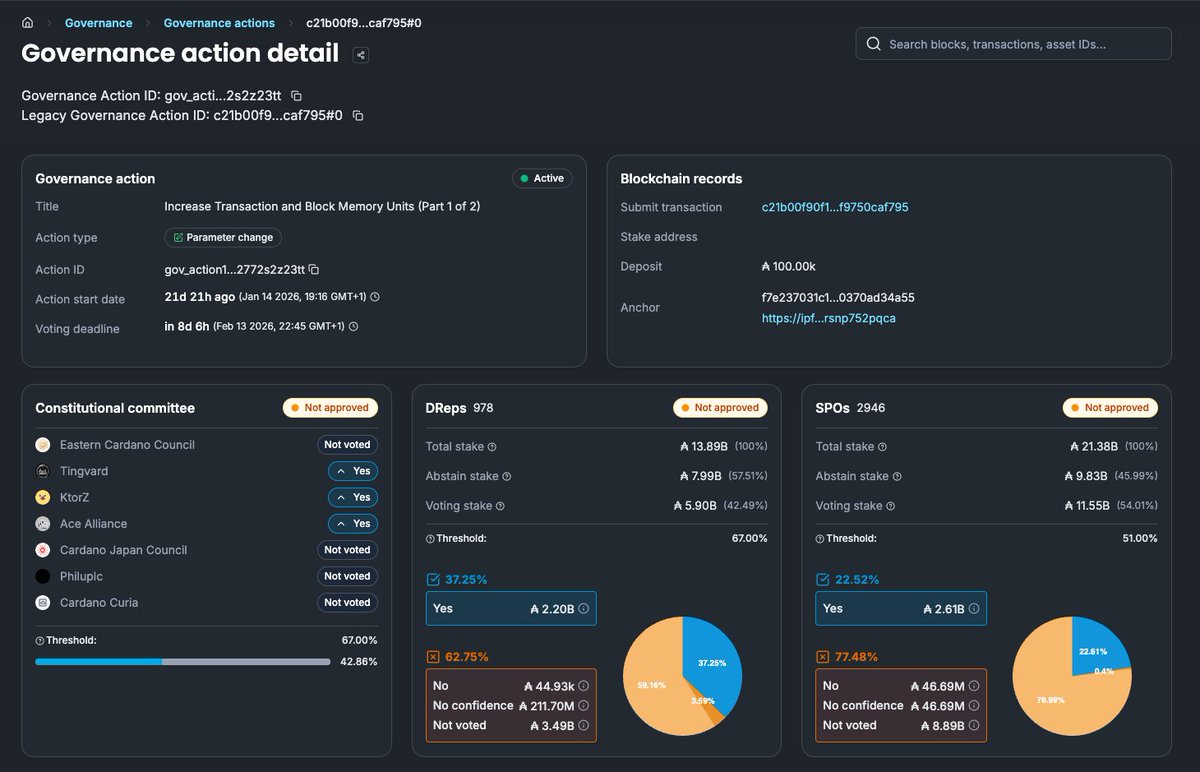This screenshot has height=772, width=1200.
Task: Copy the gov_action1 Action ID value
Action: (x=313, y=269)
